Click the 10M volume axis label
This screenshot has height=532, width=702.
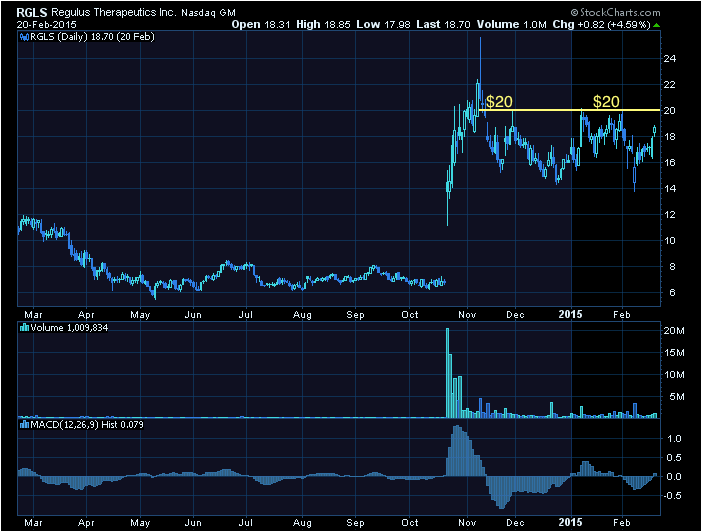[674, 375]
